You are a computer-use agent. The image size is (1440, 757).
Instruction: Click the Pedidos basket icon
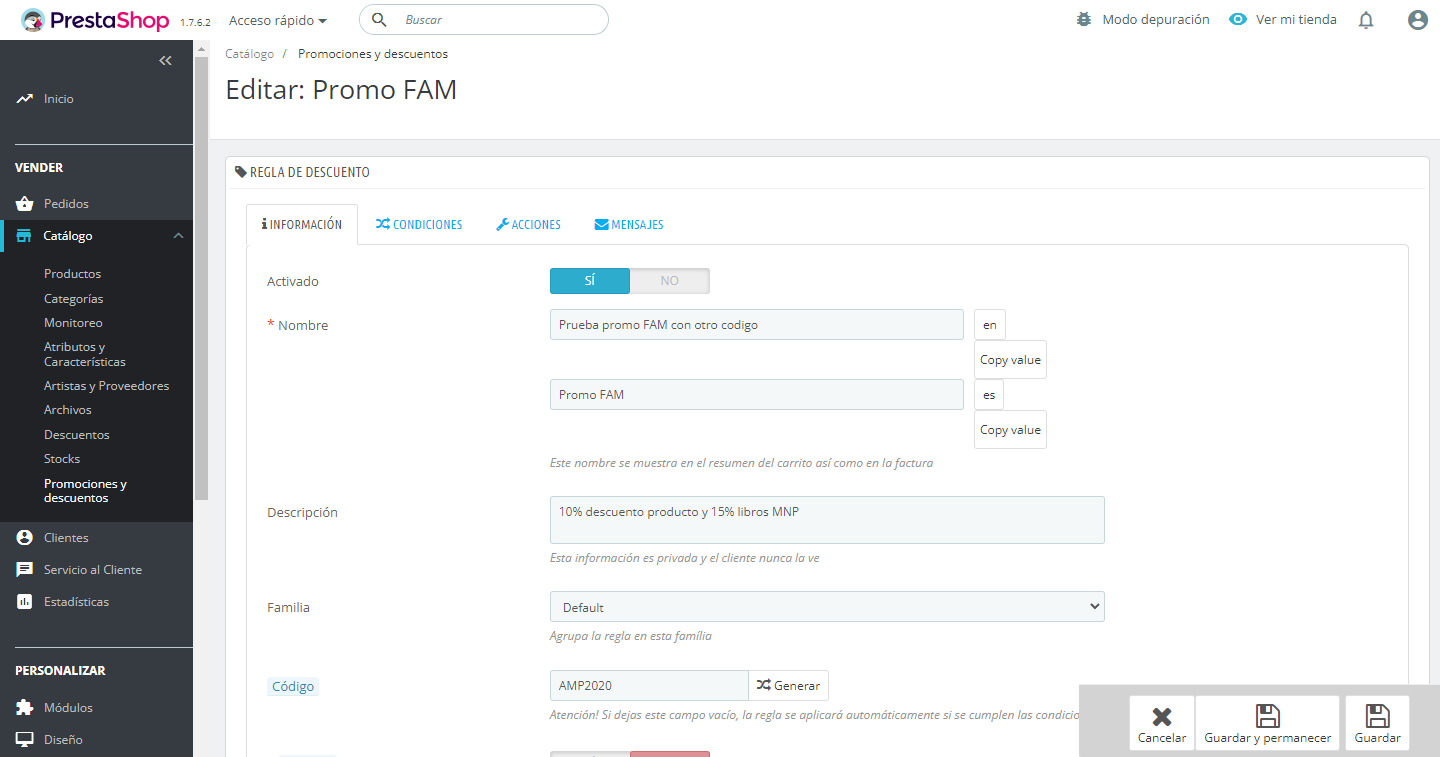25,204
